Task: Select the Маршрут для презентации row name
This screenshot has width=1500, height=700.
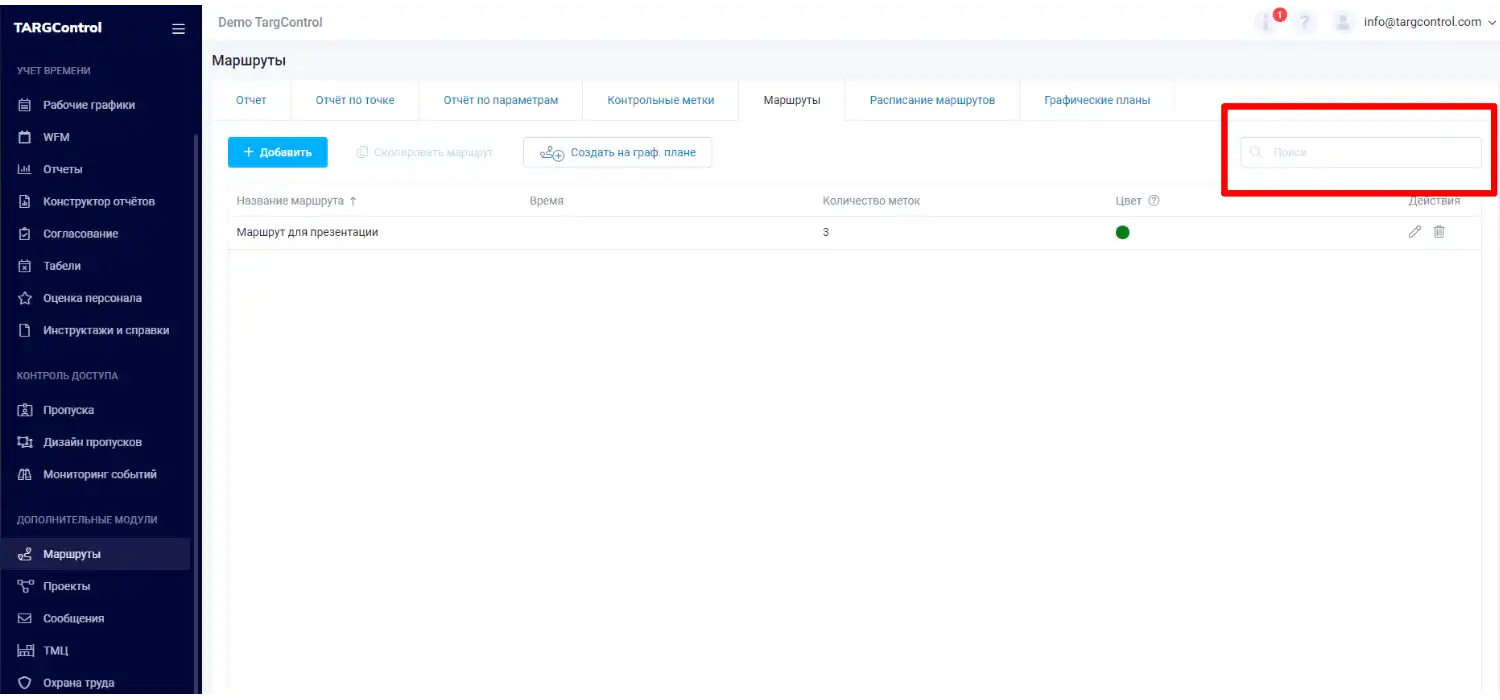Action: 307,232
